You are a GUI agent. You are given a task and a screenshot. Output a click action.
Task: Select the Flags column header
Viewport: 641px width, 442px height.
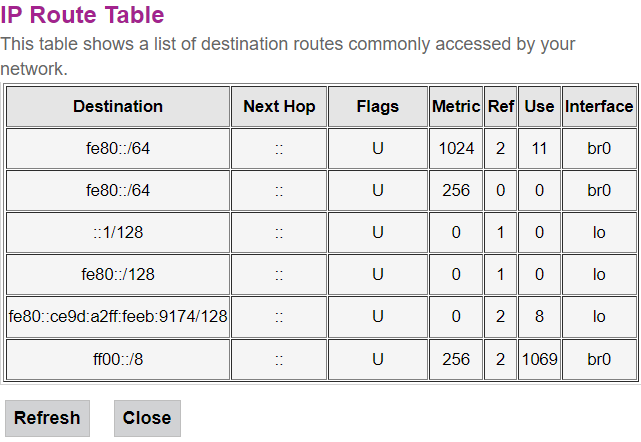click(377, 106)
